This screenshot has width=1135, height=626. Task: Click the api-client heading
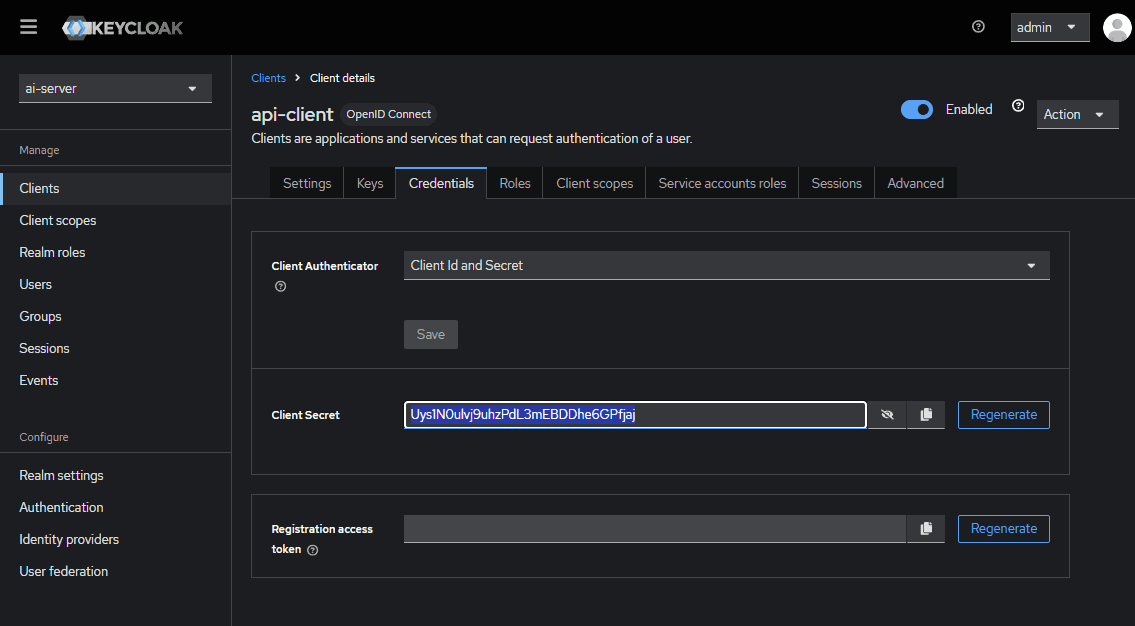click(x=292, y=114)
